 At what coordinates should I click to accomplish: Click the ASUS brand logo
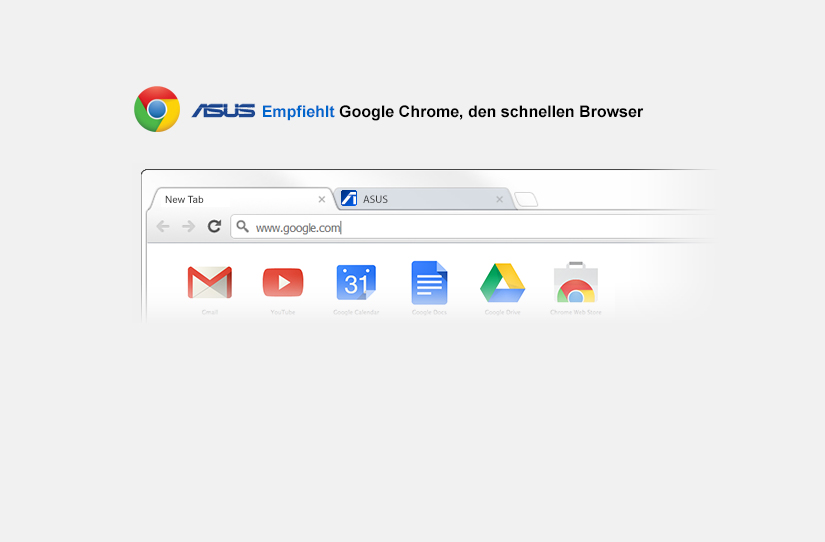[x=224, y=111]
